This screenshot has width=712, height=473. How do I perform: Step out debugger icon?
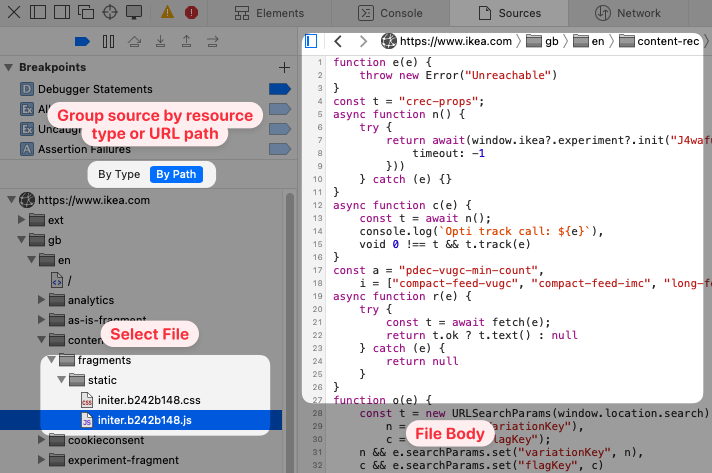coord(186,42)
